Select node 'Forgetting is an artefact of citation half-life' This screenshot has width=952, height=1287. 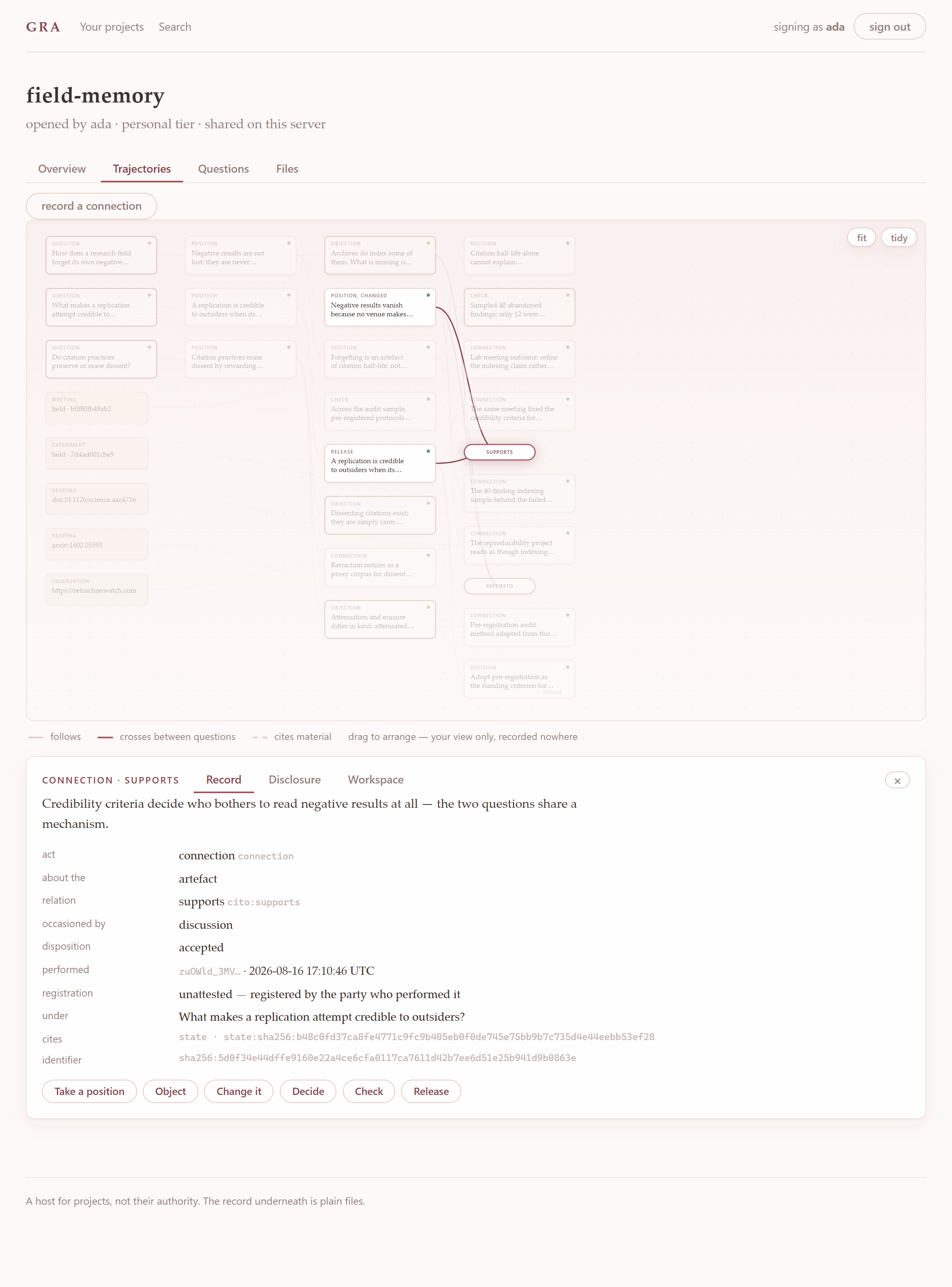[x=380, y=359]
